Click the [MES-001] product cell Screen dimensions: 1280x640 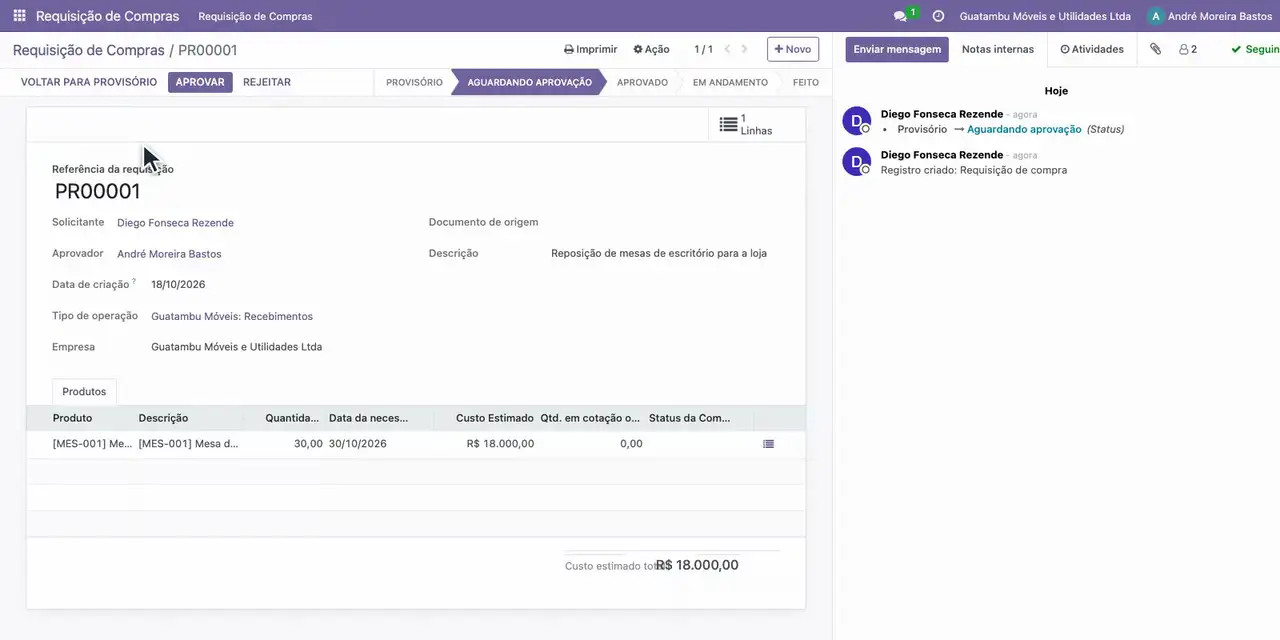pyautogui.click(x=92, y=444)
